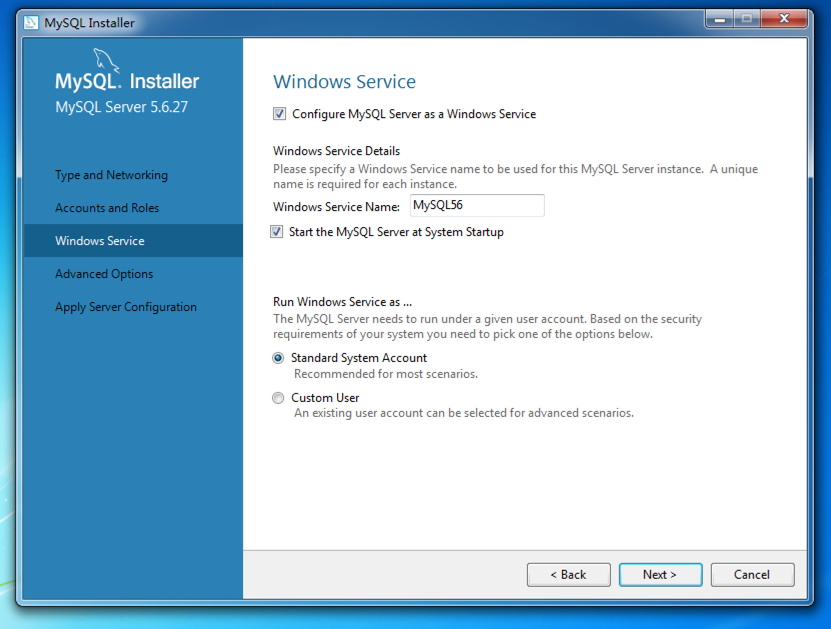Open the Accounts and Roles step

pos(107,208)
